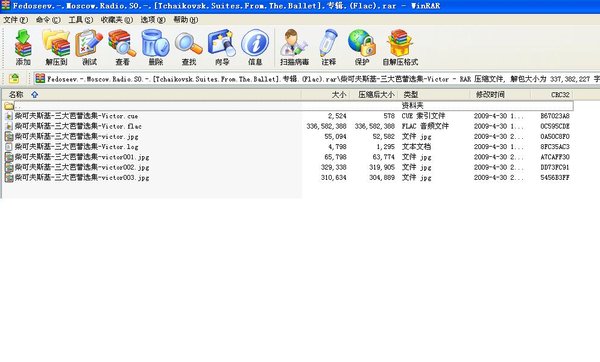This screenshot has height=362, width=600.
Task: Click the packed size value 304,889
Action: click(x=382, y=178)
